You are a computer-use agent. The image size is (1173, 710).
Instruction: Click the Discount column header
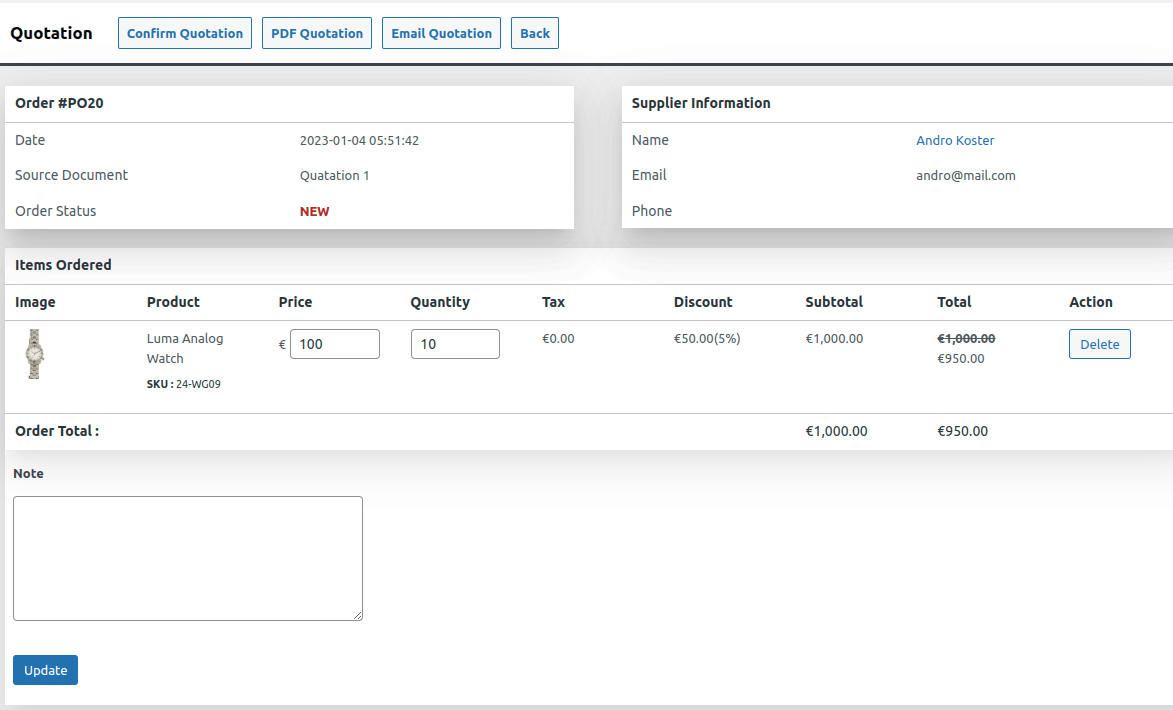702,302
